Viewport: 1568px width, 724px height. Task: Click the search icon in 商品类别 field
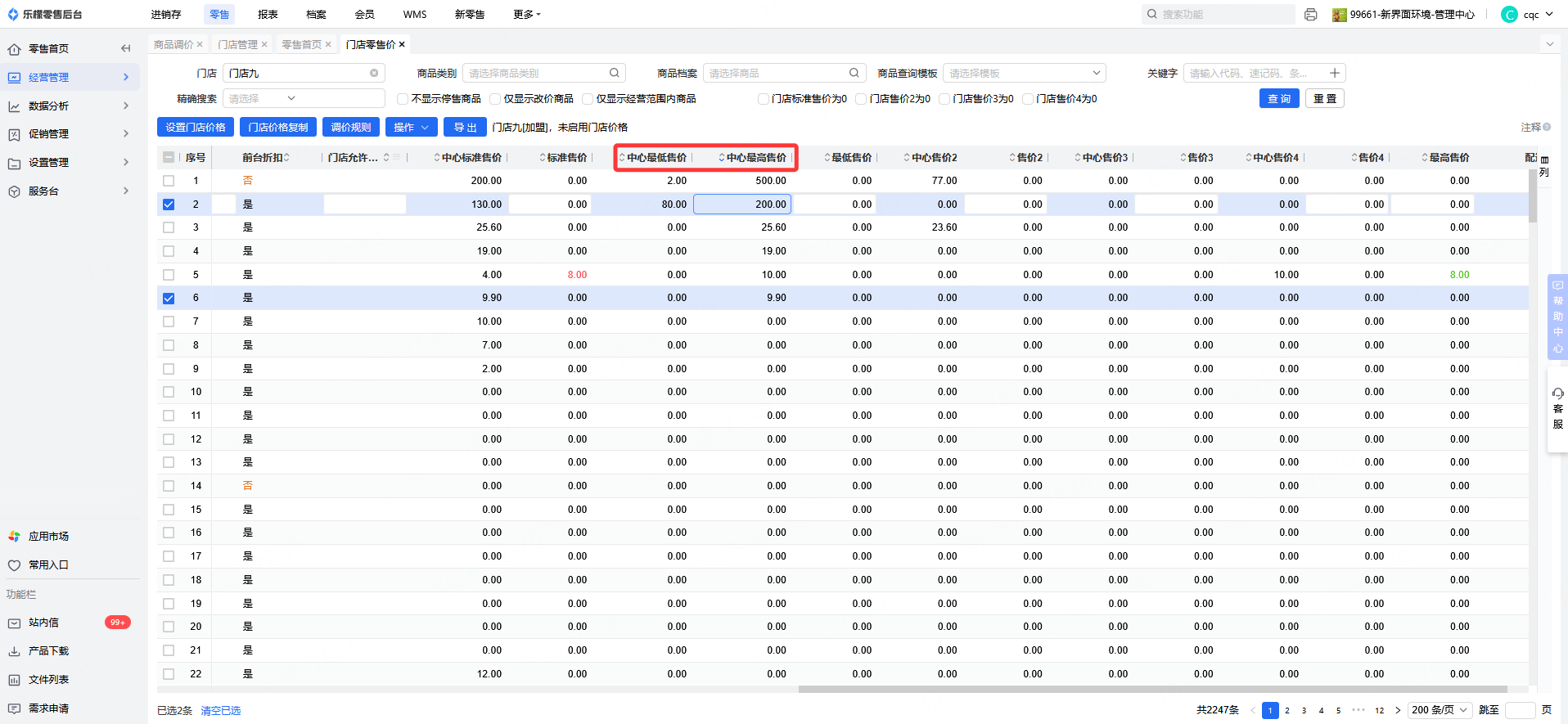pyautogui.click(x=614, y=73)
